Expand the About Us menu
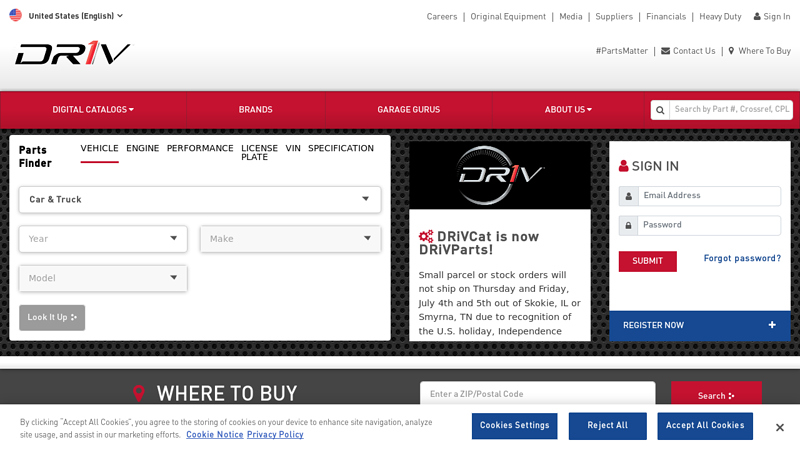 tap(568, 110)
